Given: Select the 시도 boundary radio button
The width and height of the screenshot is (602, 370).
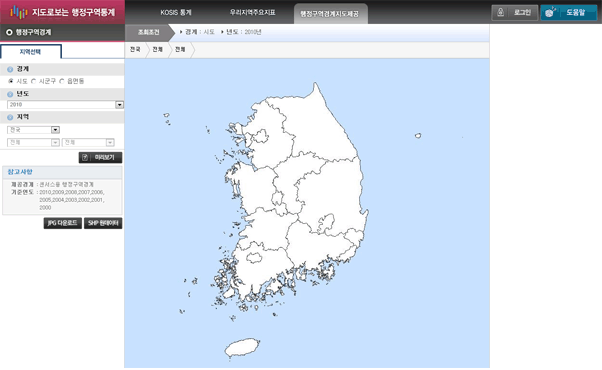Looking at the screenshot, I should pos(11,81).
